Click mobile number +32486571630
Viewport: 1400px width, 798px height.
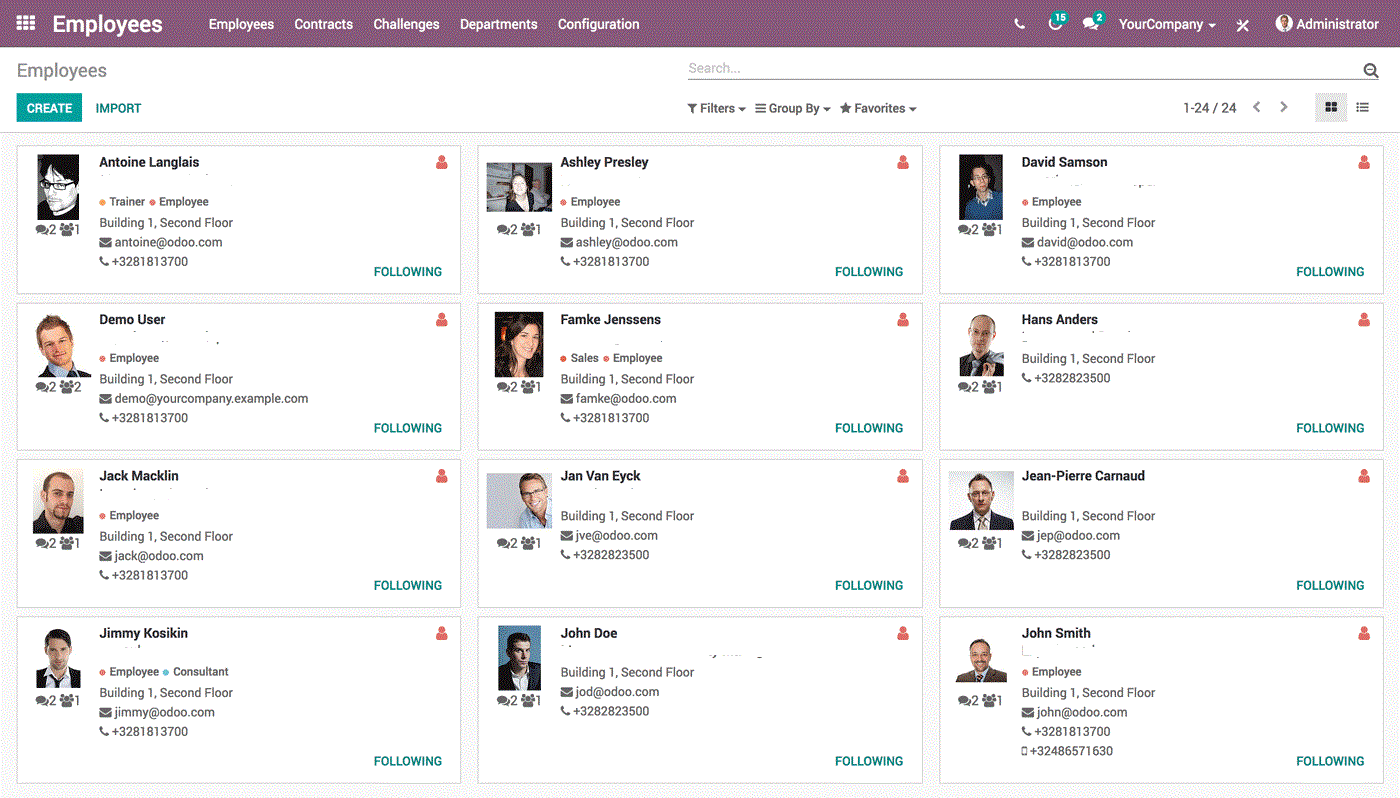[x=1071, y=751]
